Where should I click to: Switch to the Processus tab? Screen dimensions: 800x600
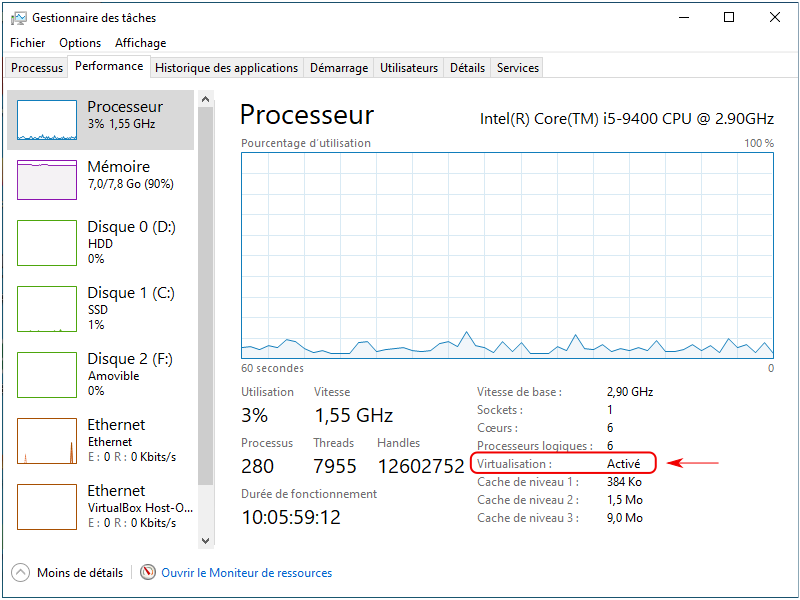[37, 68]
